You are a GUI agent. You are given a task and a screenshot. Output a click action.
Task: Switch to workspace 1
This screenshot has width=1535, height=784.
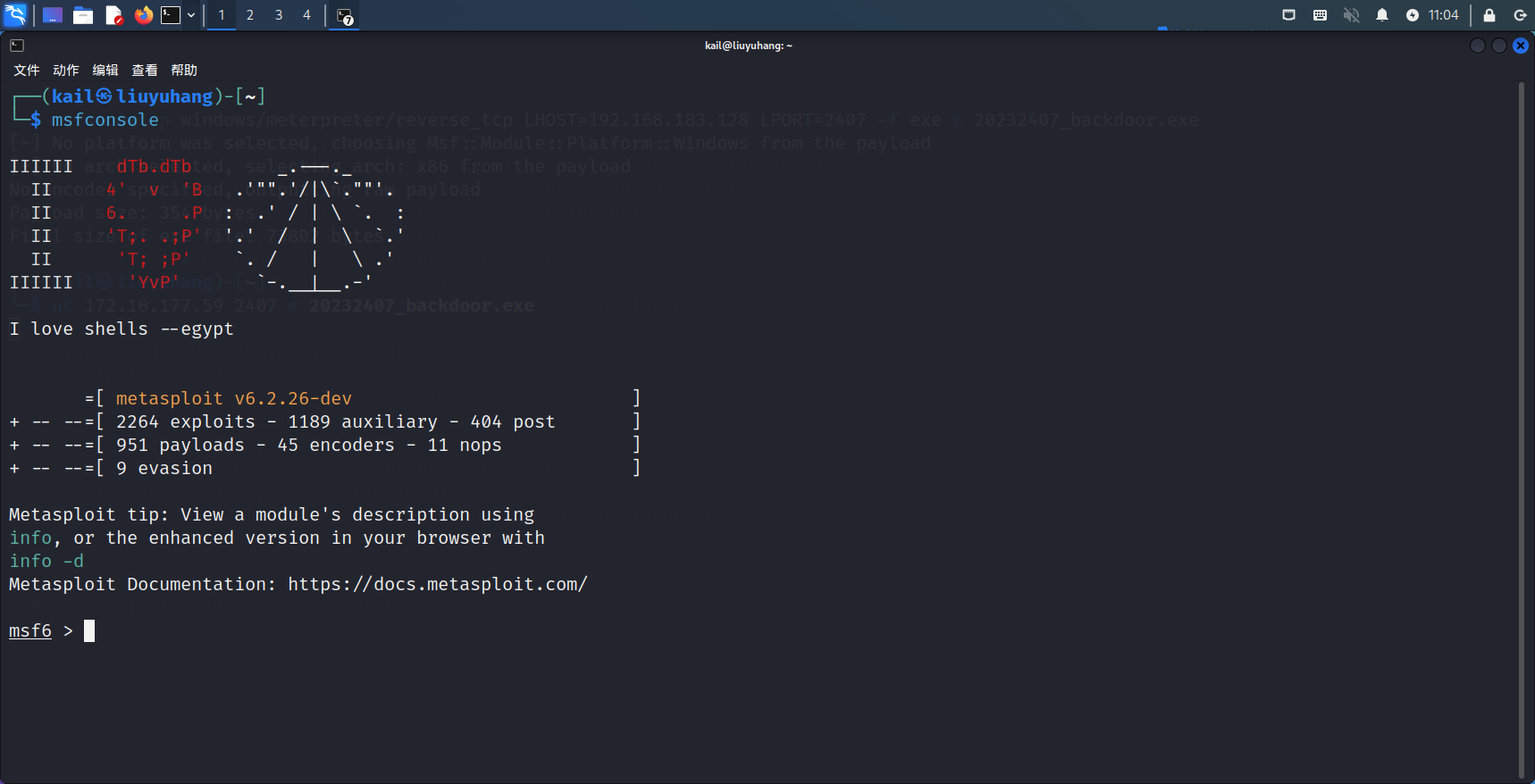222,15
